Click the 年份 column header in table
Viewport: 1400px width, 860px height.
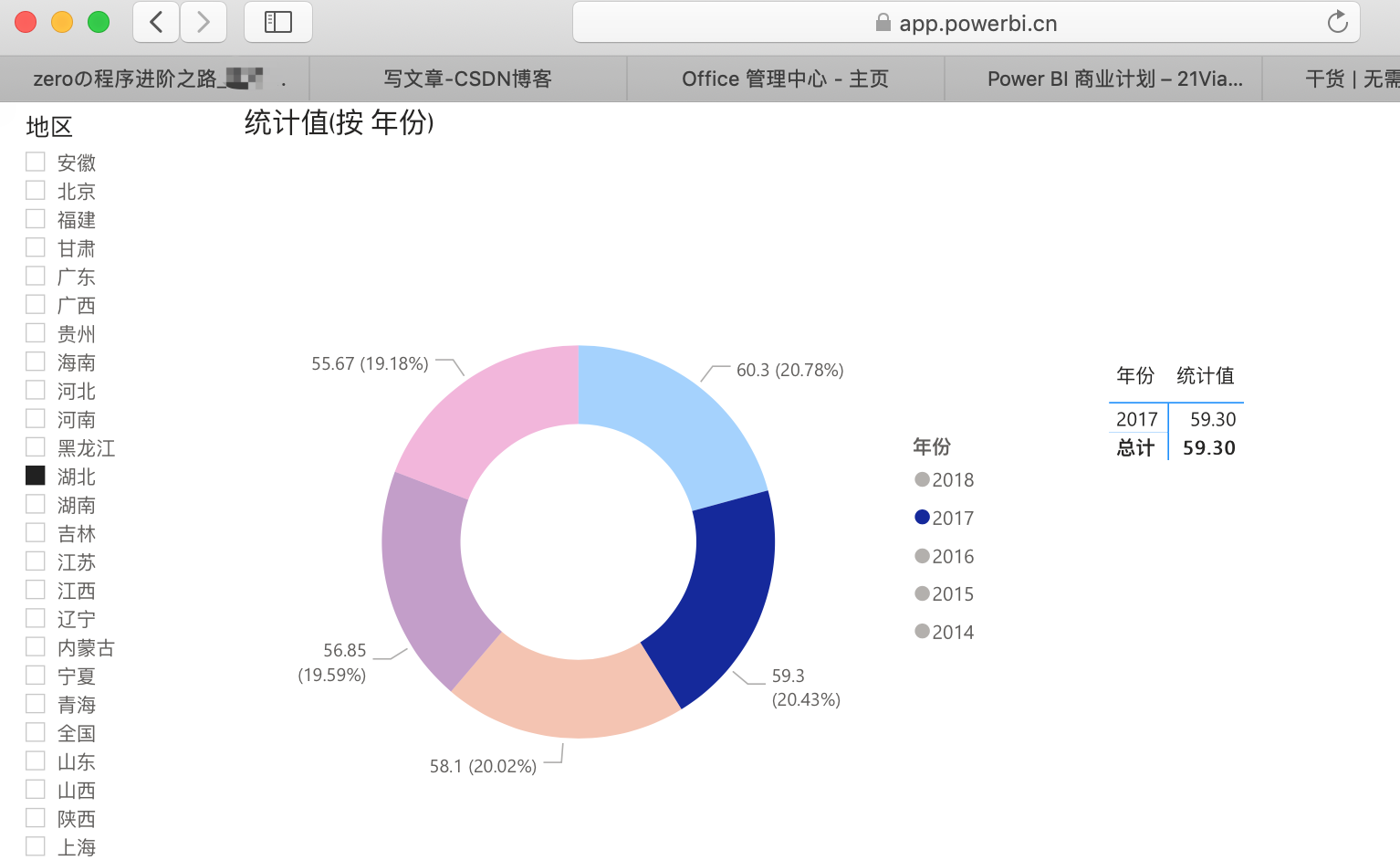pyautogui.click(x=1135, y=375)
